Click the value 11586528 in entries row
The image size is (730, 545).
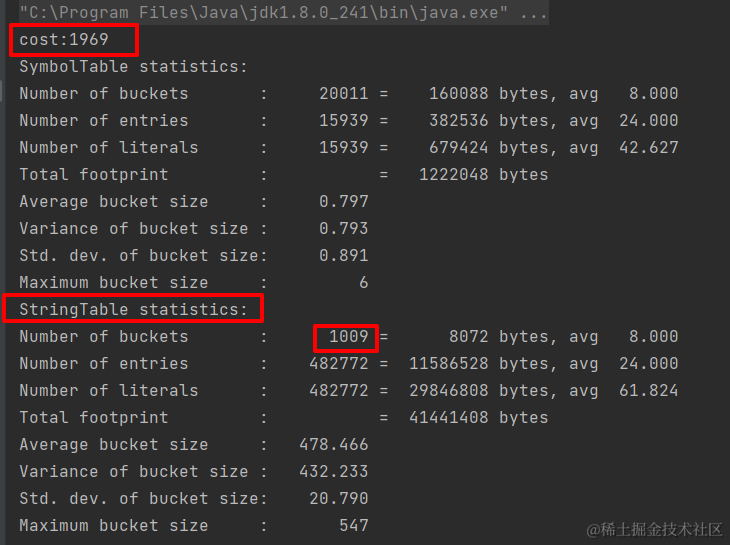(448, 363)
